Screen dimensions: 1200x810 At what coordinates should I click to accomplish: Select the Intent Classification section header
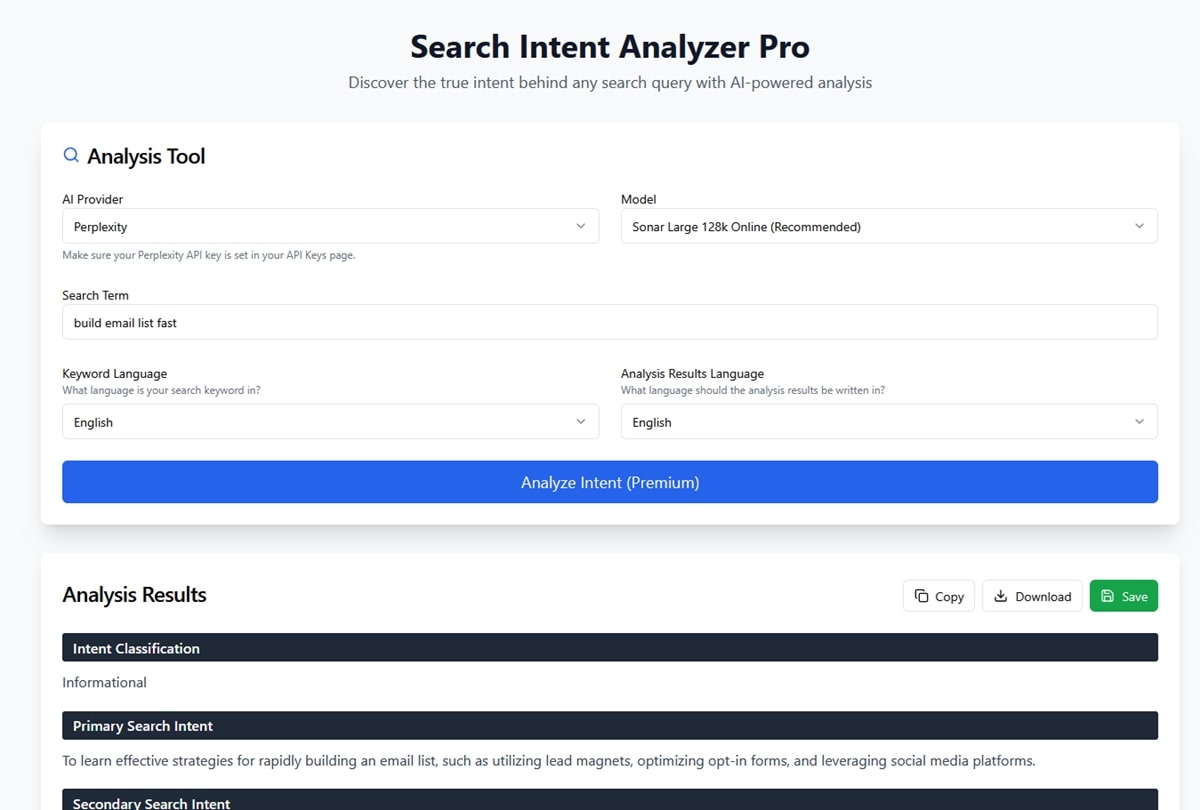pos(610,648)
